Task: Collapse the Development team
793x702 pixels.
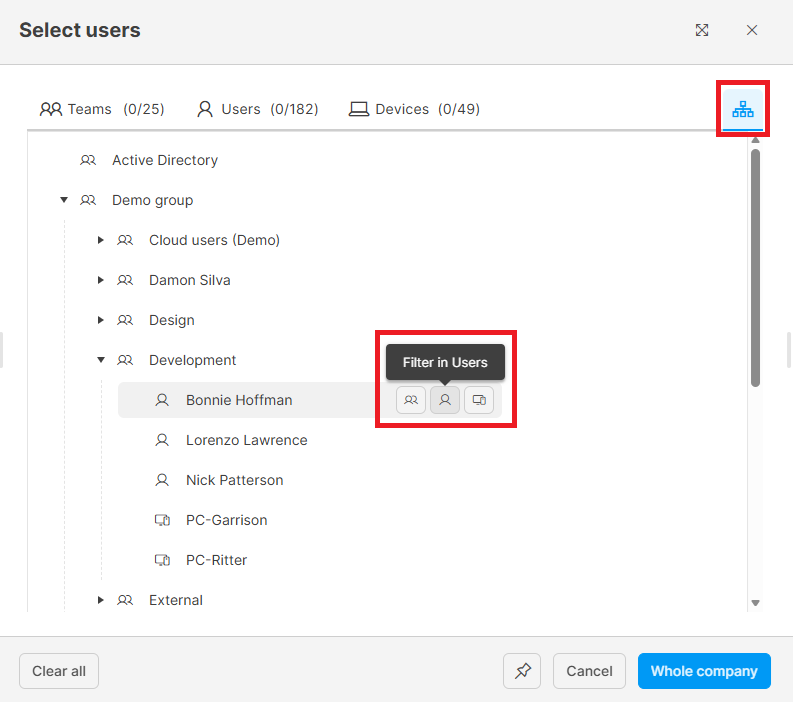Action: pyautogui.click(x=101, y=360)
